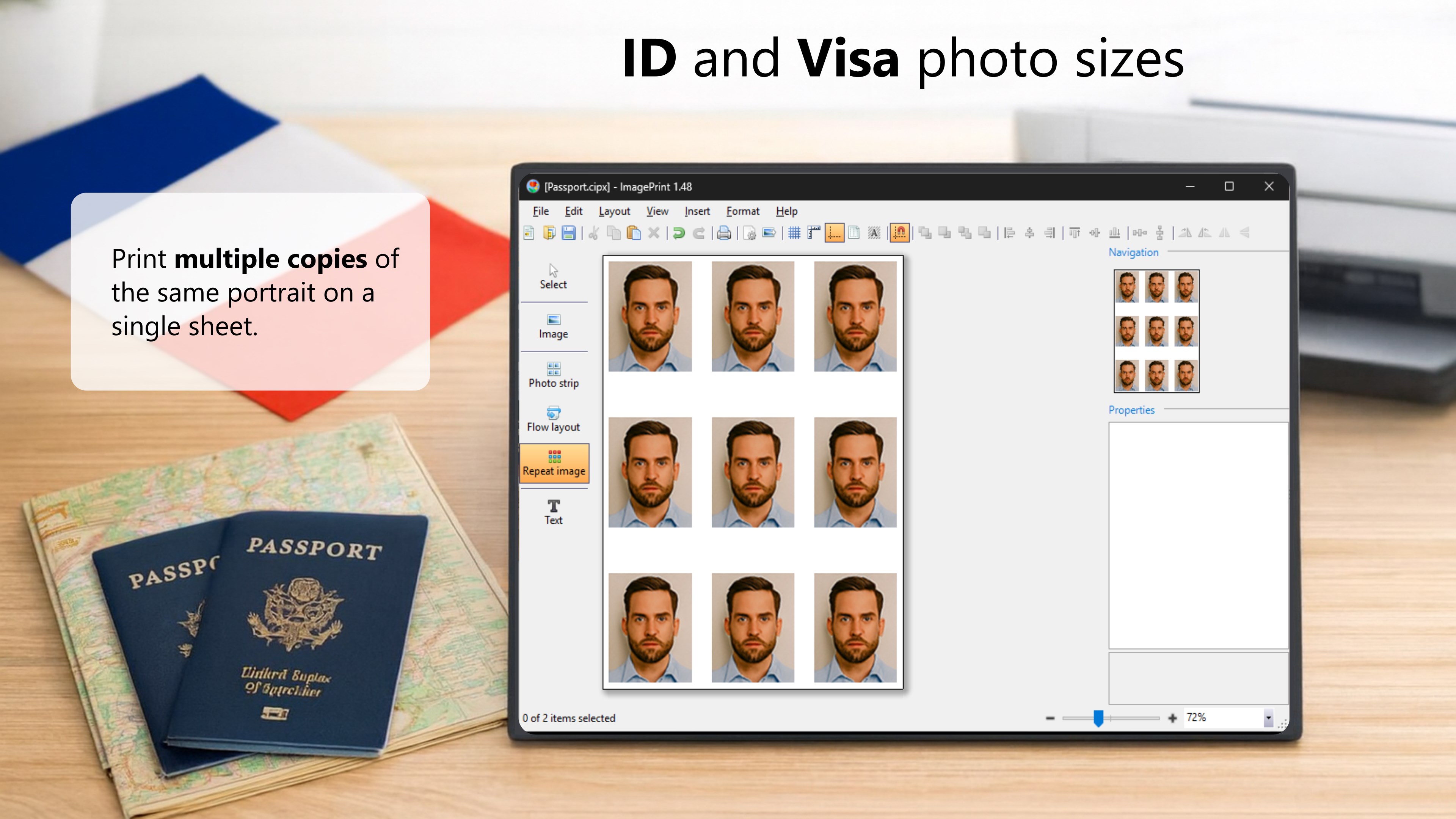Click the zoom in plus button

(1172, 719)
